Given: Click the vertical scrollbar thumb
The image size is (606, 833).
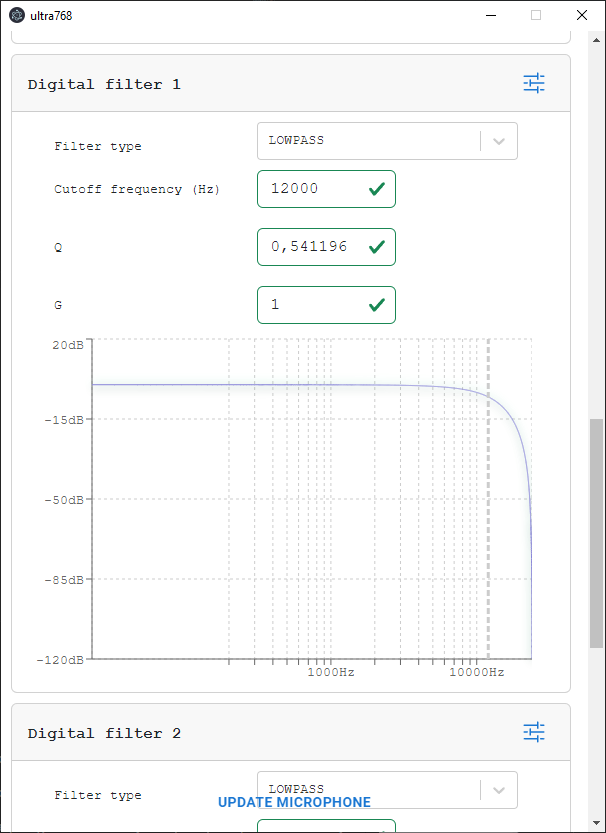Looking at the screenshot, I should click(x=596, y=533).
